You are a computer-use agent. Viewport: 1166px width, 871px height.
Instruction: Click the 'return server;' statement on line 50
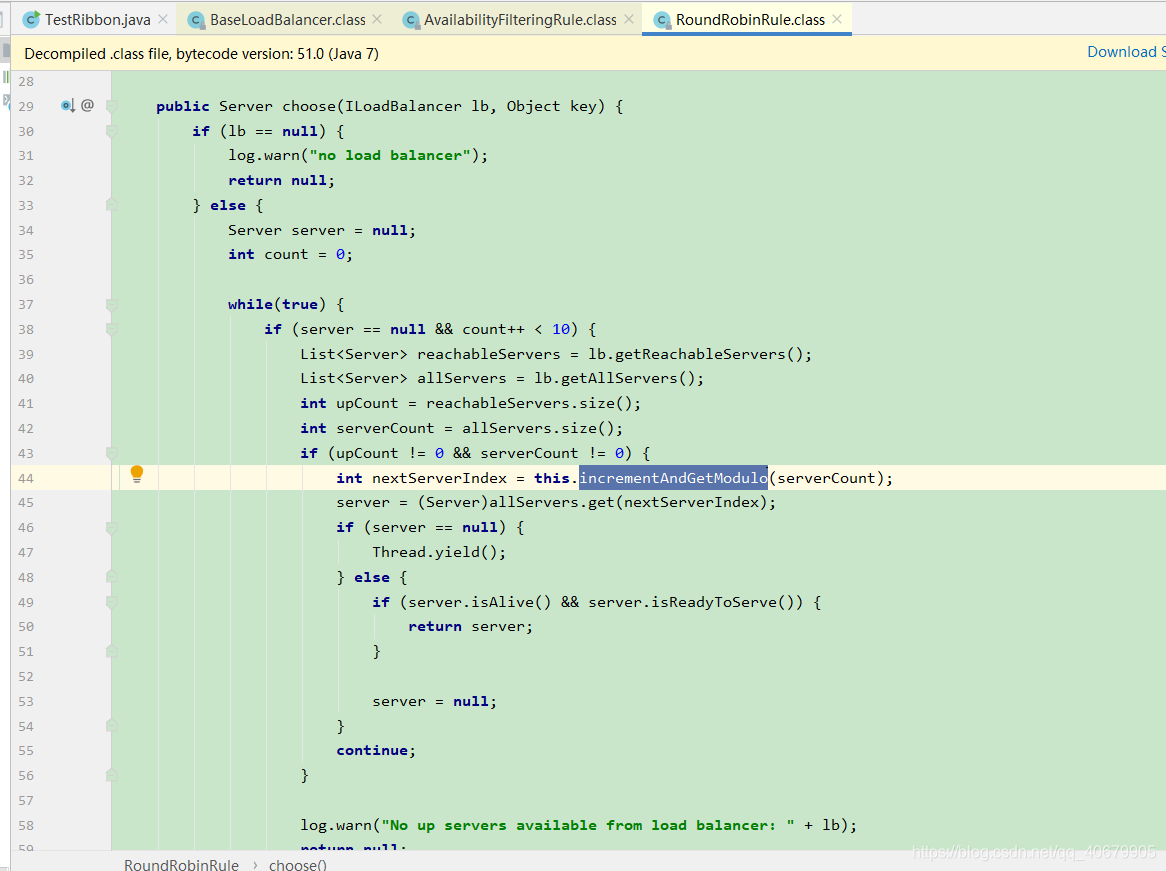(470, 627)
